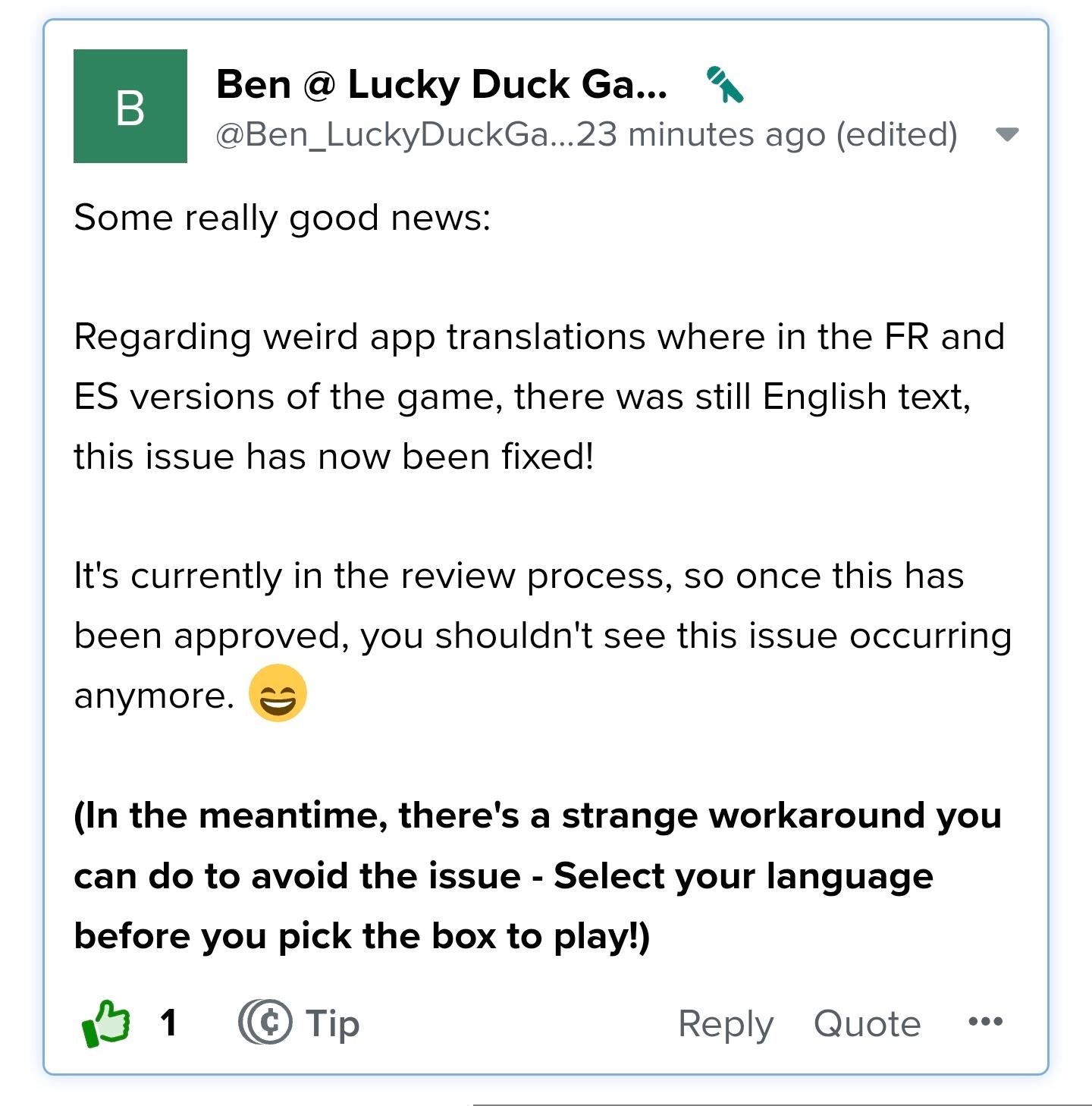This screenshot has height=1106, width=1092.
Task: Expand the comment options dropdown arrow
Action: click(1006, 135)
